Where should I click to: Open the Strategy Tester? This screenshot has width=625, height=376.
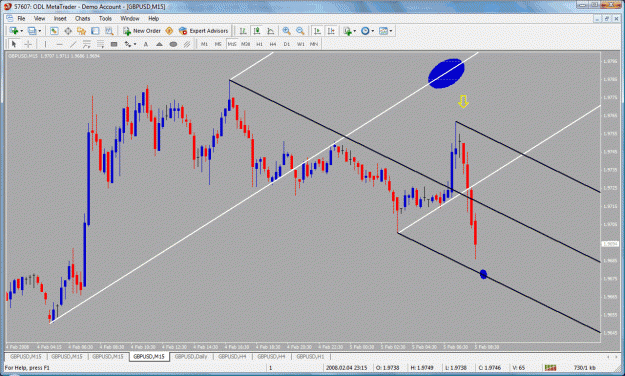coord(109,31)
